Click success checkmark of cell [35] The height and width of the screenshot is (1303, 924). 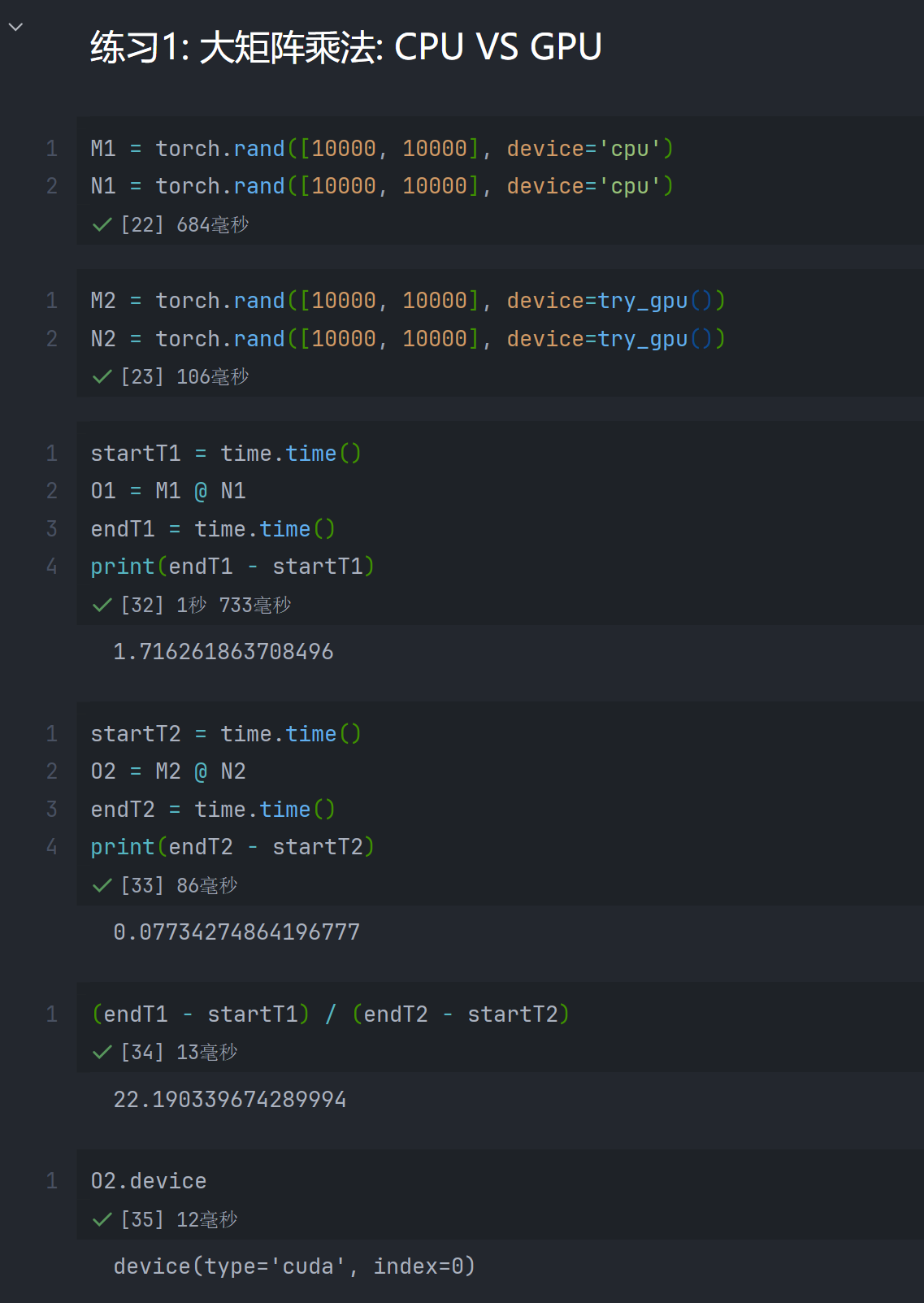pyautogui.click(x=102, y=1220)
